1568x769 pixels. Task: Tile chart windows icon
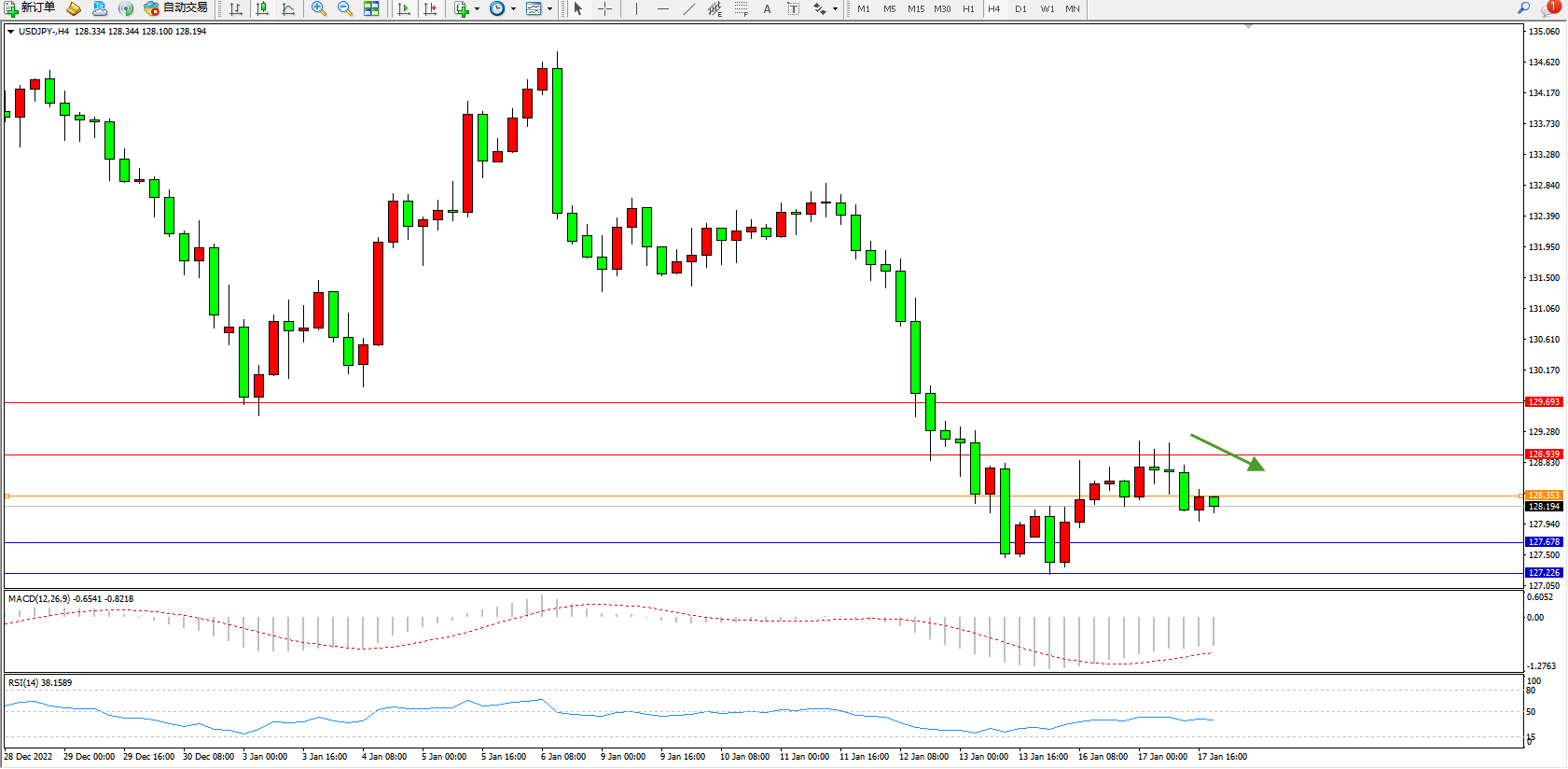[x=371, y=8]
